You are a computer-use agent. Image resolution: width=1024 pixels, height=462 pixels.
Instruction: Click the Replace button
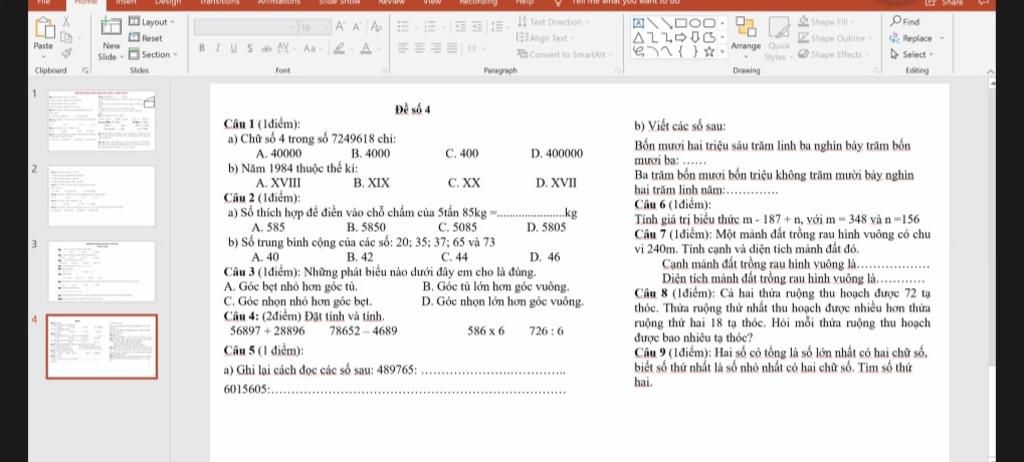(911, 38)
